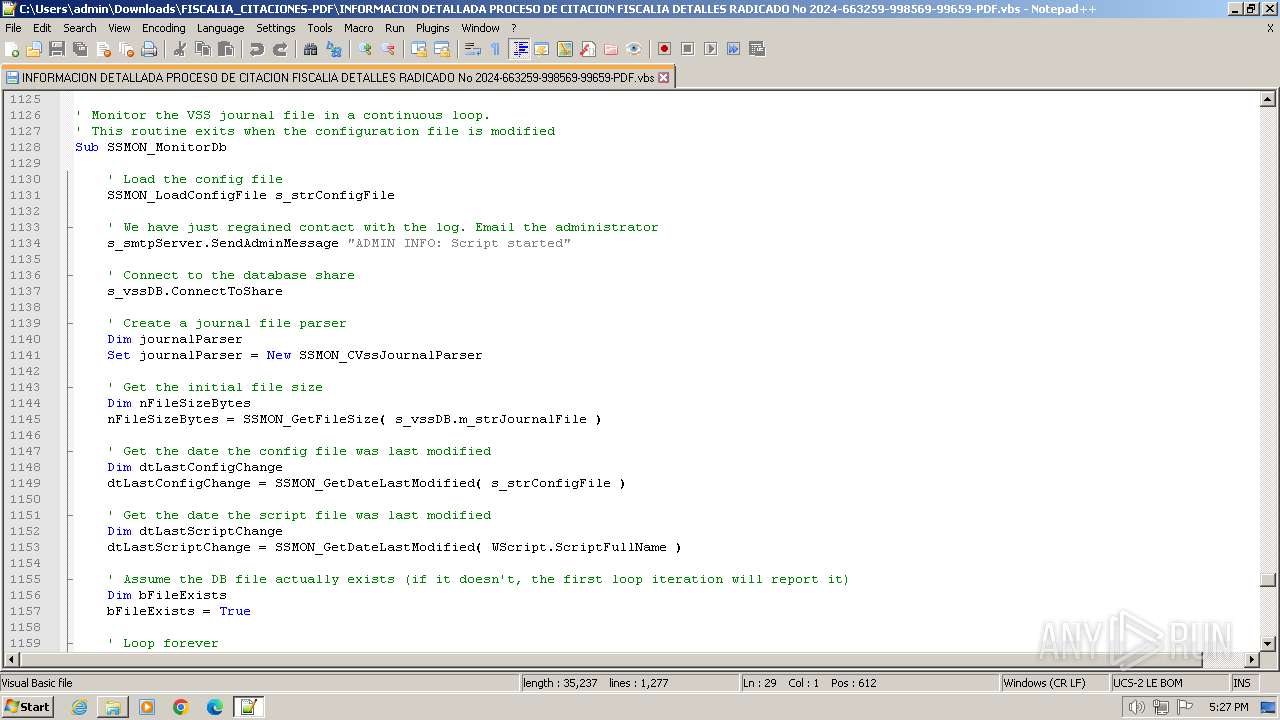Click the Open file toolbar icon

(34, 49)
